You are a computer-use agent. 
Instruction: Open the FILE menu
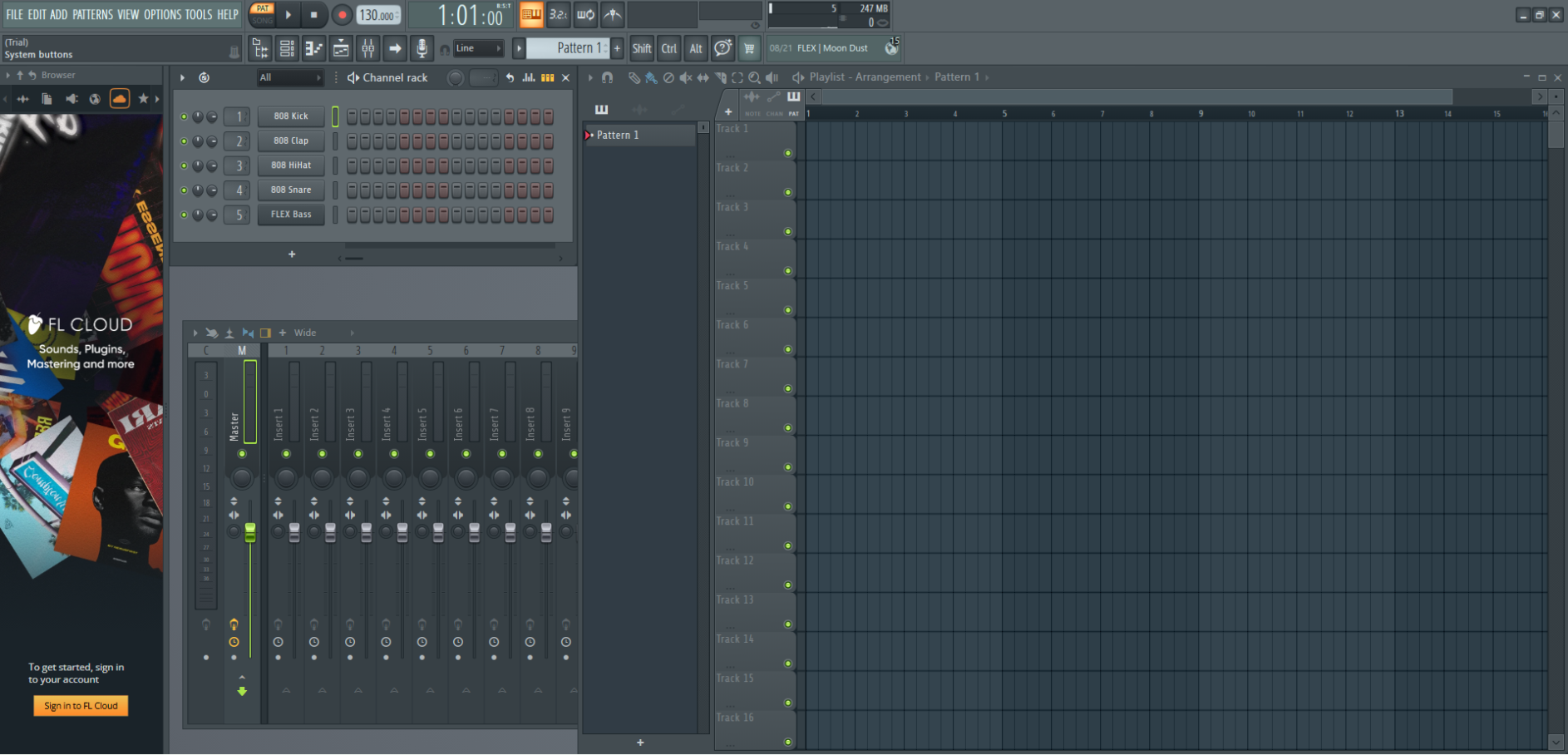pos(15,14)
